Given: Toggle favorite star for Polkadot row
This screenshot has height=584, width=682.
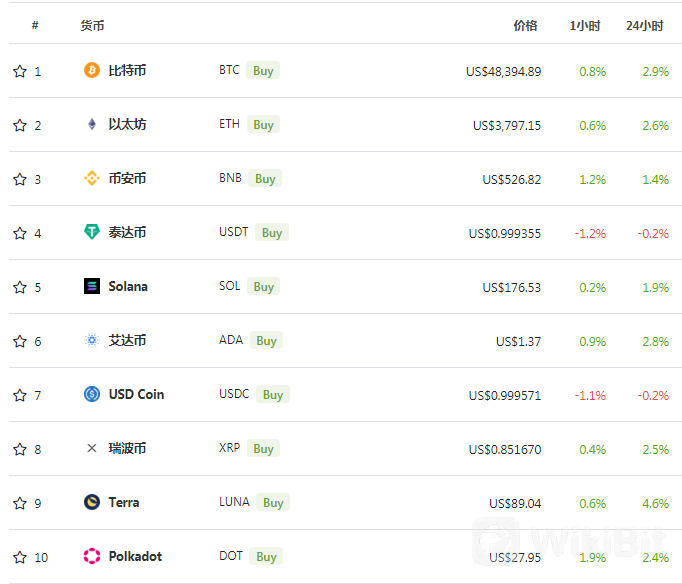Looking at the screenshot, I should 20,557.
